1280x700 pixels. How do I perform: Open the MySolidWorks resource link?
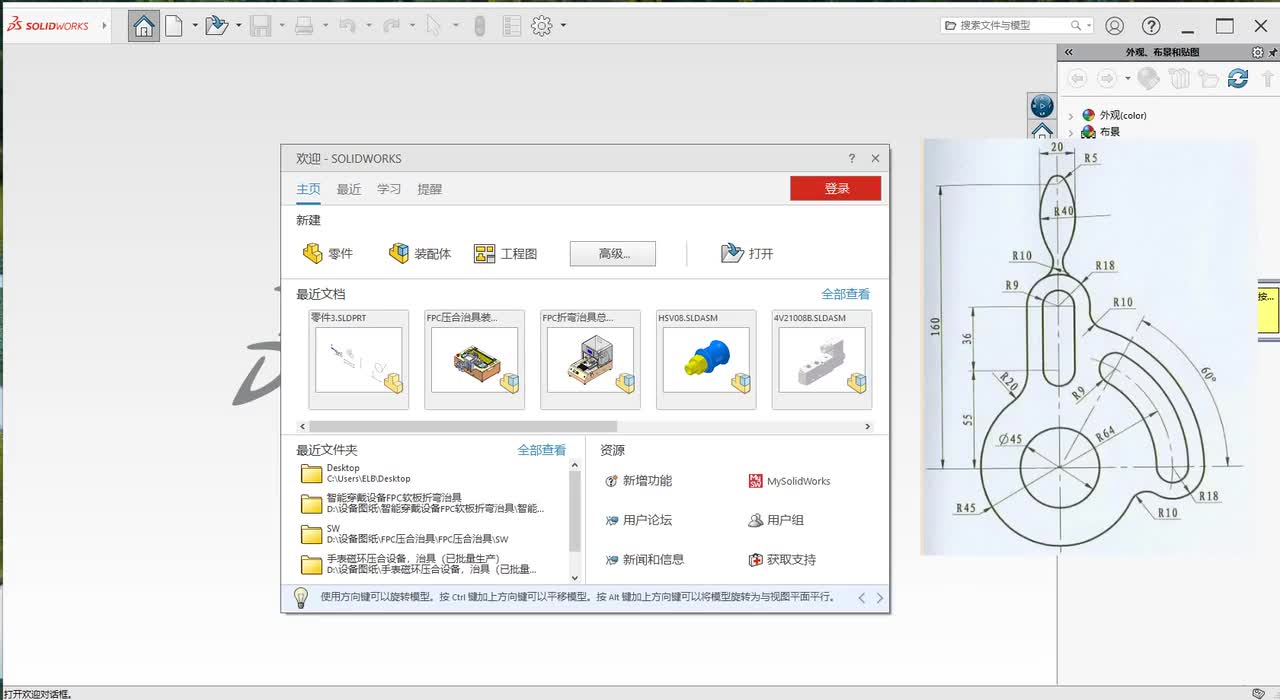[x=790, y=481]
